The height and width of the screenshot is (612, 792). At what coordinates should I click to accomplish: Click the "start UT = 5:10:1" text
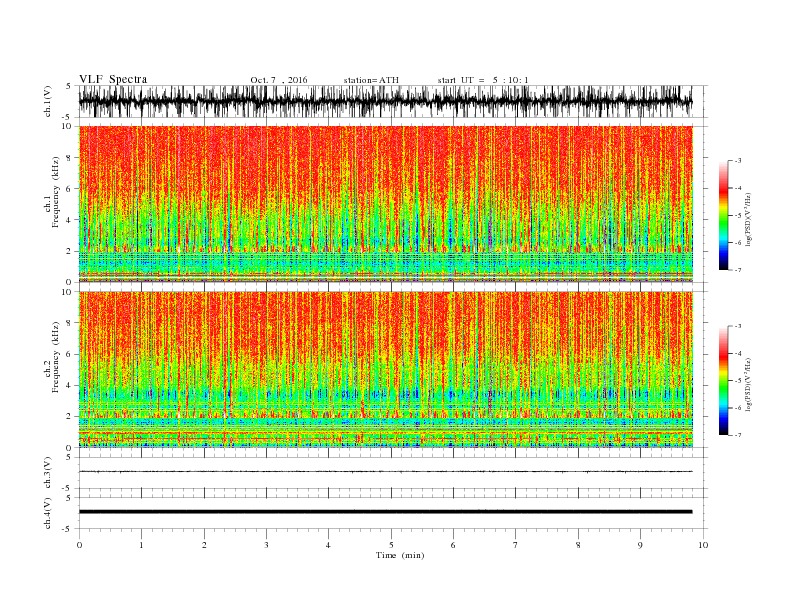(x=483, y=80)
